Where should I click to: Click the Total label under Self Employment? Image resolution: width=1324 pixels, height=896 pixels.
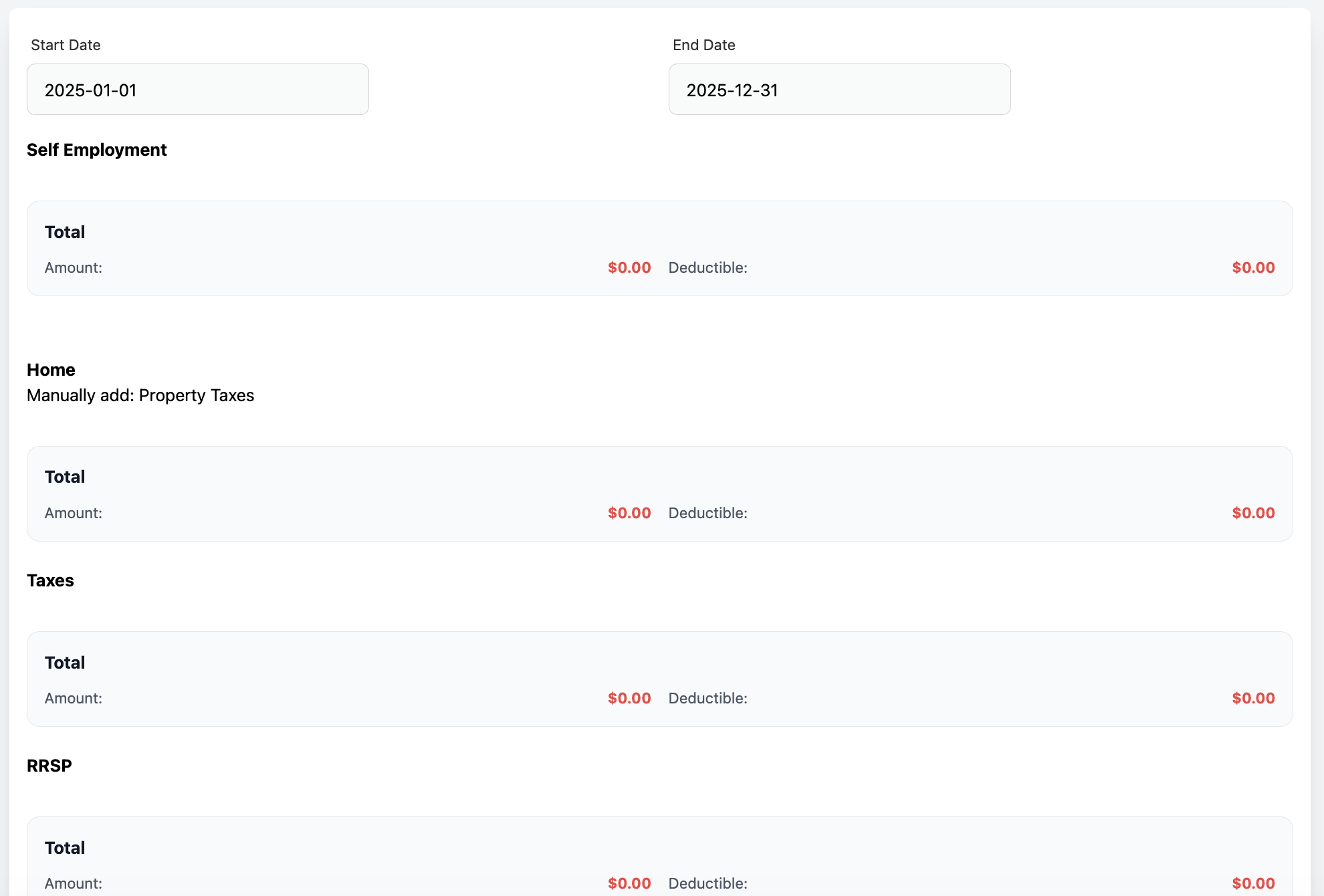coord(65,232)
